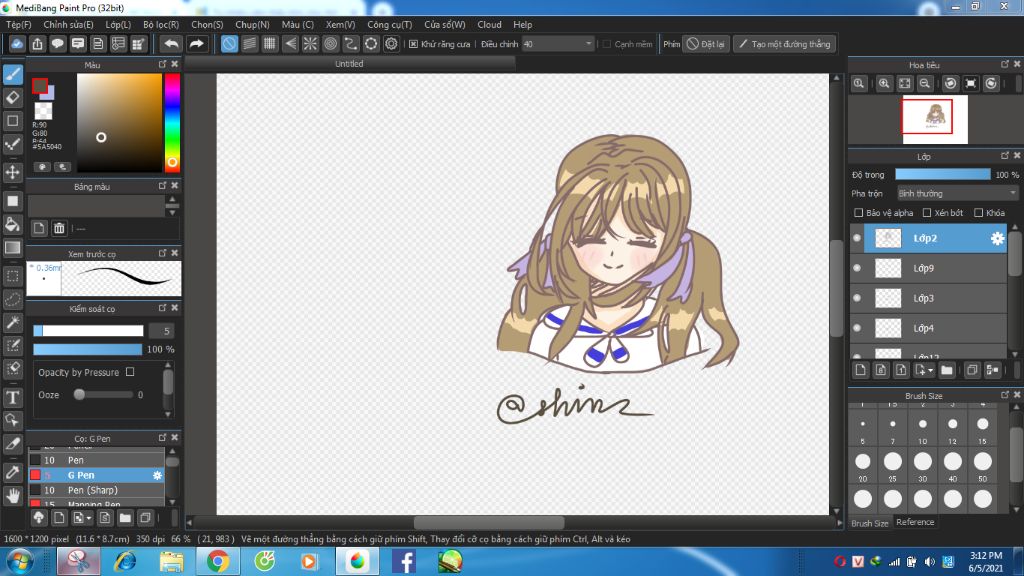Screen dimensions: 1024x576
Task: Select the rectangular Select tool
Action: pyautogui.click(x=12, y=276)
